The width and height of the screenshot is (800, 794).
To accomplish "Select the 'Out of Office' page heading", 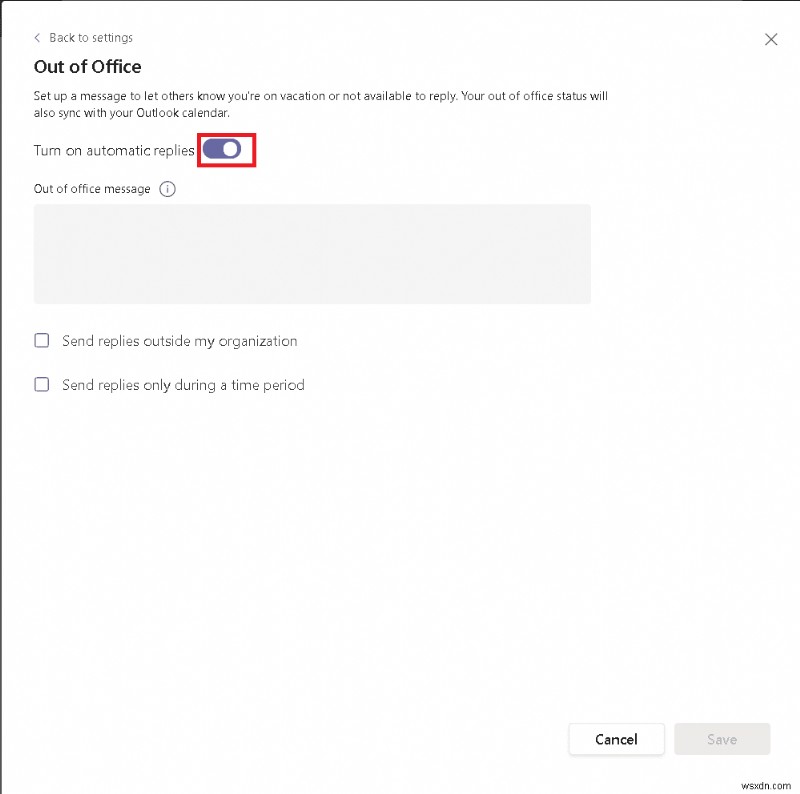I will tap(88, 67).
